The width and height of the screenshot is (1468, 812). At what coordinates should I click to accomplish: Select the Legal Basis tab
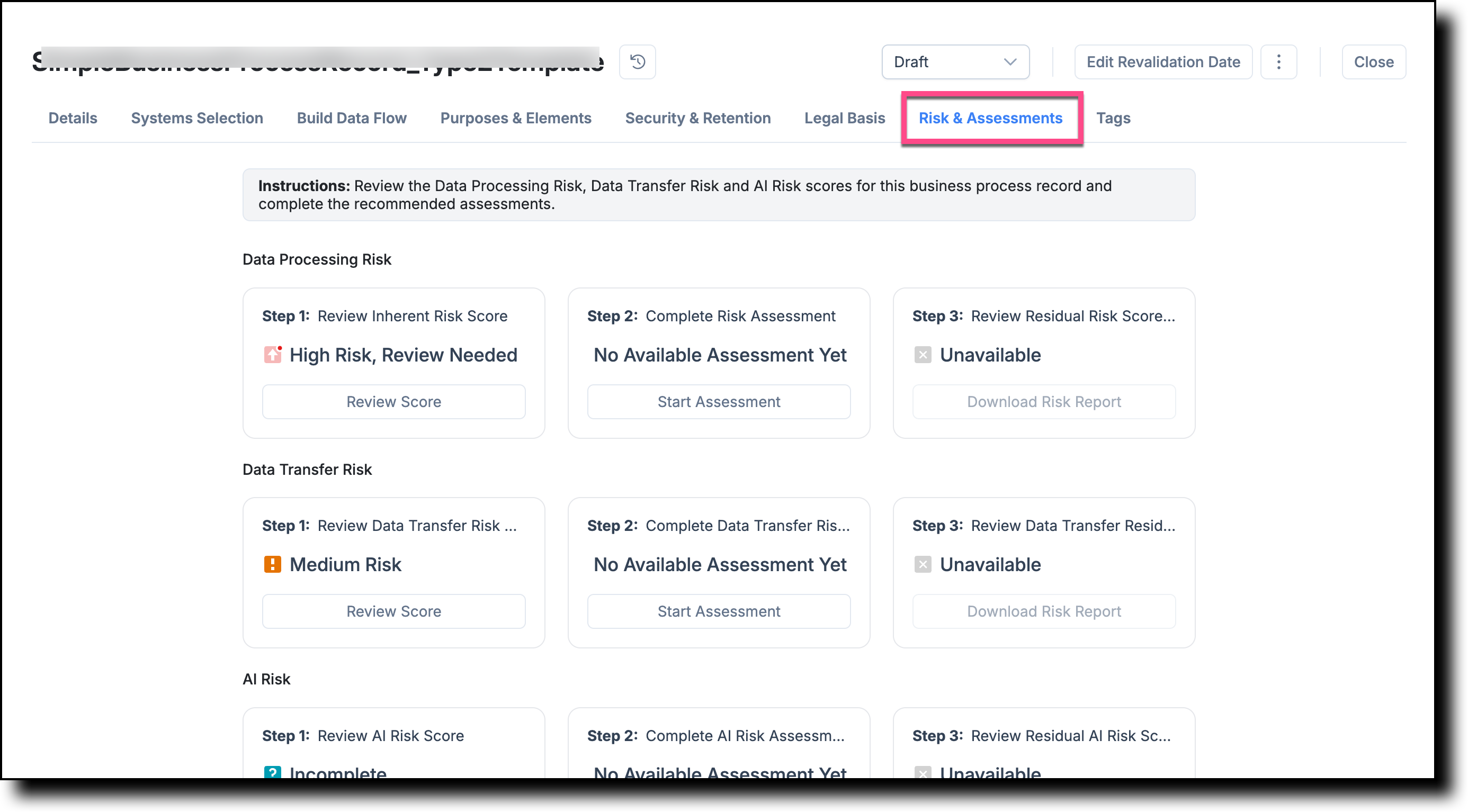click(845, 118)
